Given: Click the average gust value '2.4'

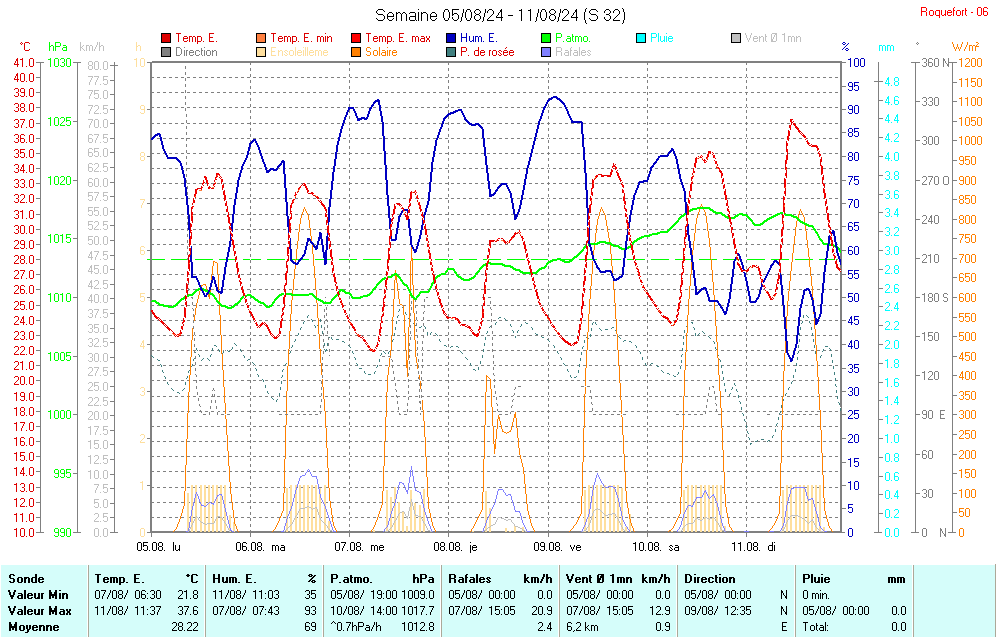Looking at the screenshot, I should [545, 627].
